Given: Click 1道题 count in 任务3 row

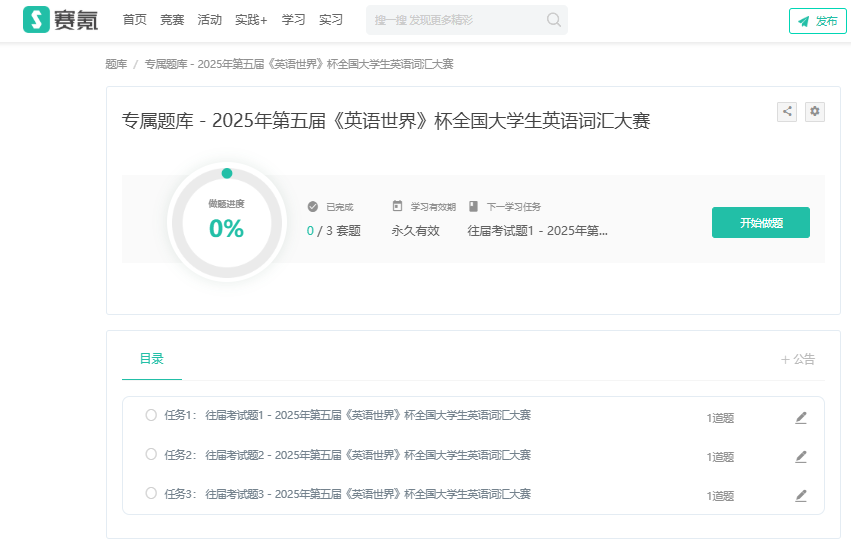Looking at the screenshot, I should click(720, 496).
